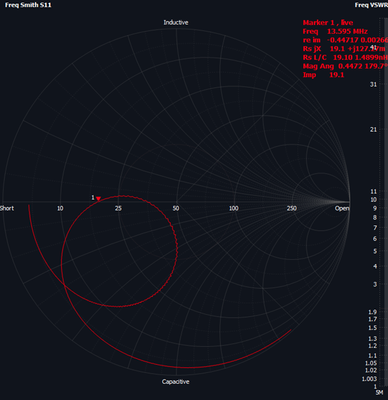Image resolution: width=388 pixels, height=400 pixels.
Task: Click the '1.05' tick on the VSWR scale
Action: click(371, 363)
